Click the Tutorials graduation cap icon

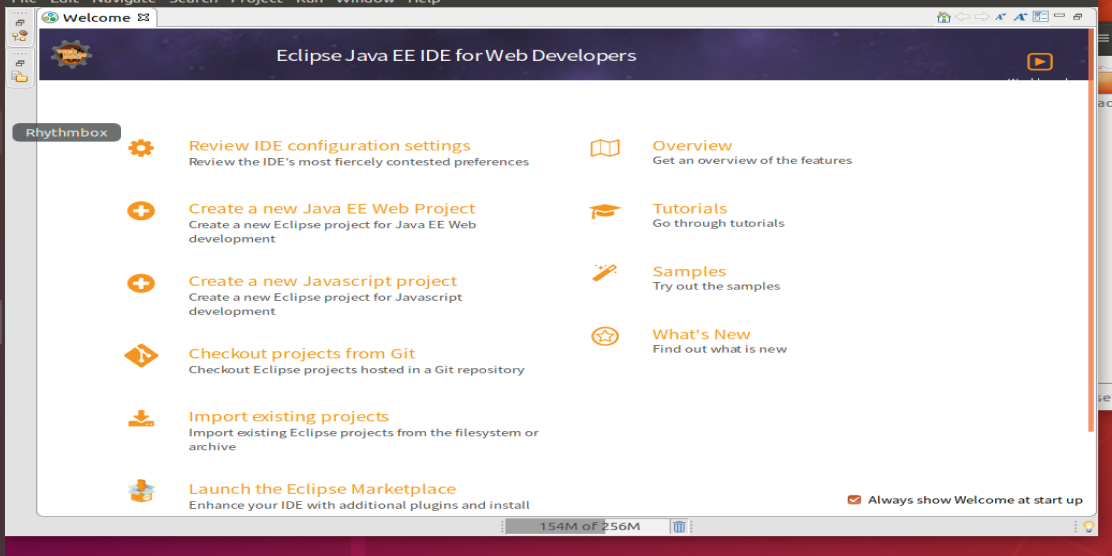coord(605,211)
